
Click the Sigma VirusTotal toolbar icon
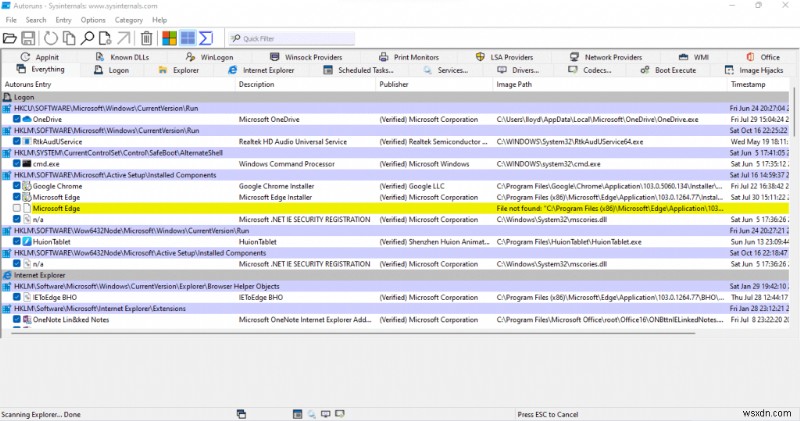coord(206,38)
